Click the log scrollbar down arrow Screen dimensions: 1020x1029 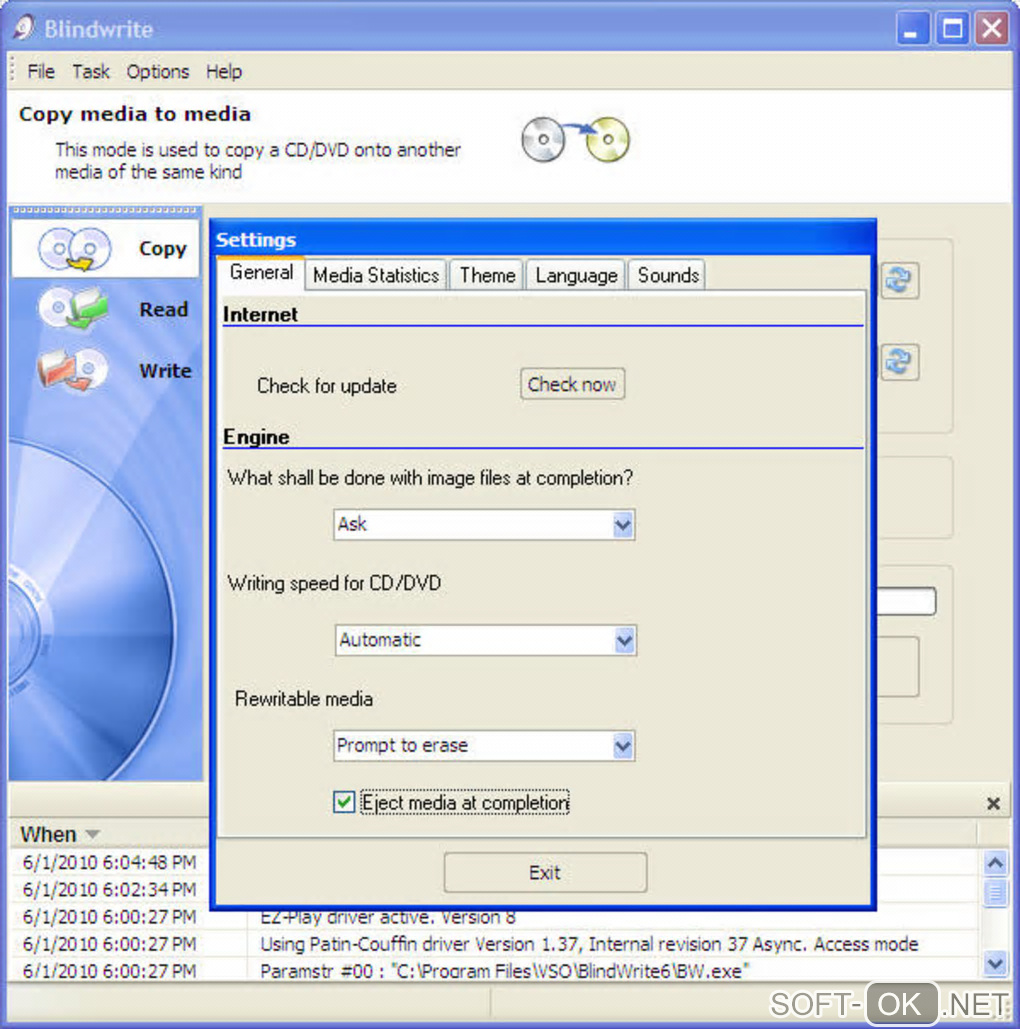coord(996,963)
